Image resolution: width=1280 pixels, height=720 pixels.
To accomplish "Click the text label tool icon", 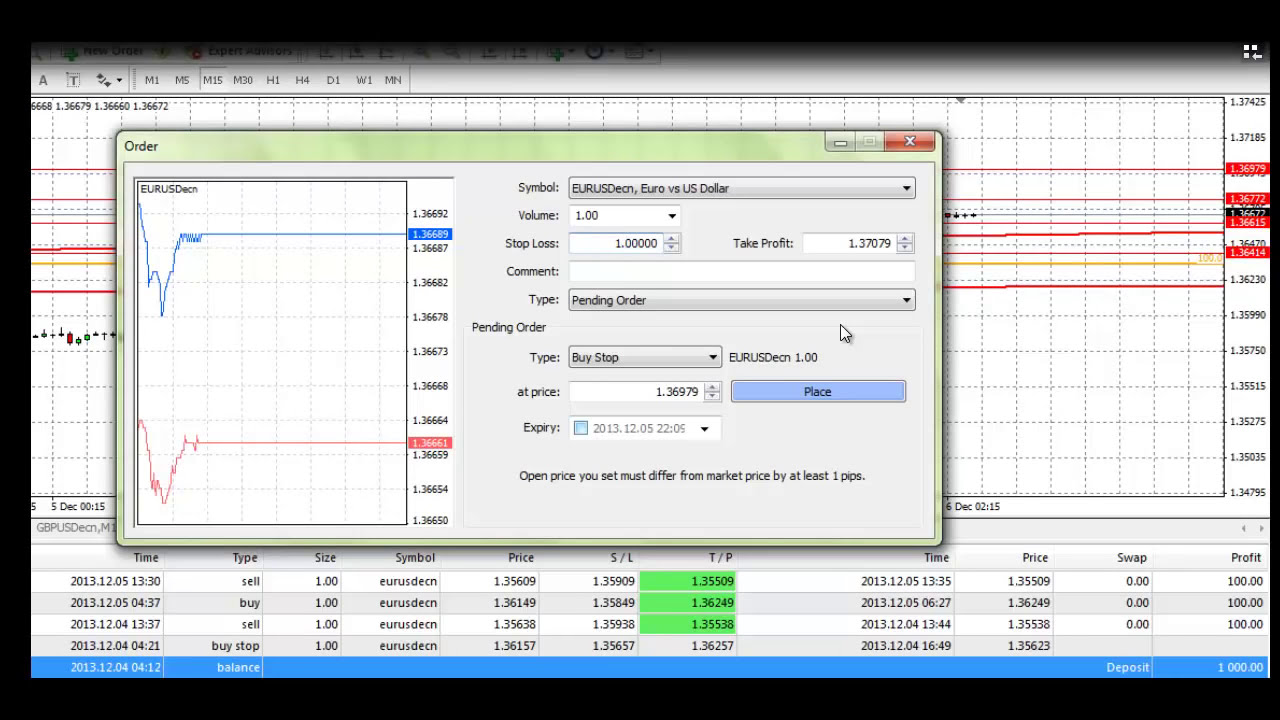I will pos(73,80).
